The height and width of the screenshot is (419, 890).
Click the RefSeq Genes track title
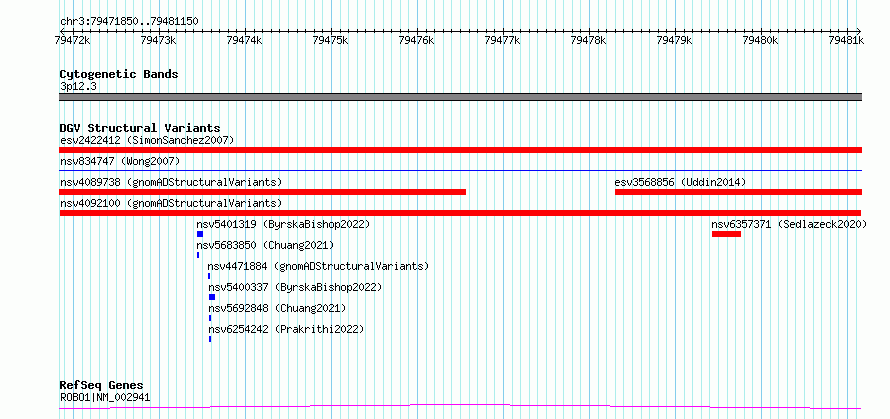click(x=101, y=386)
